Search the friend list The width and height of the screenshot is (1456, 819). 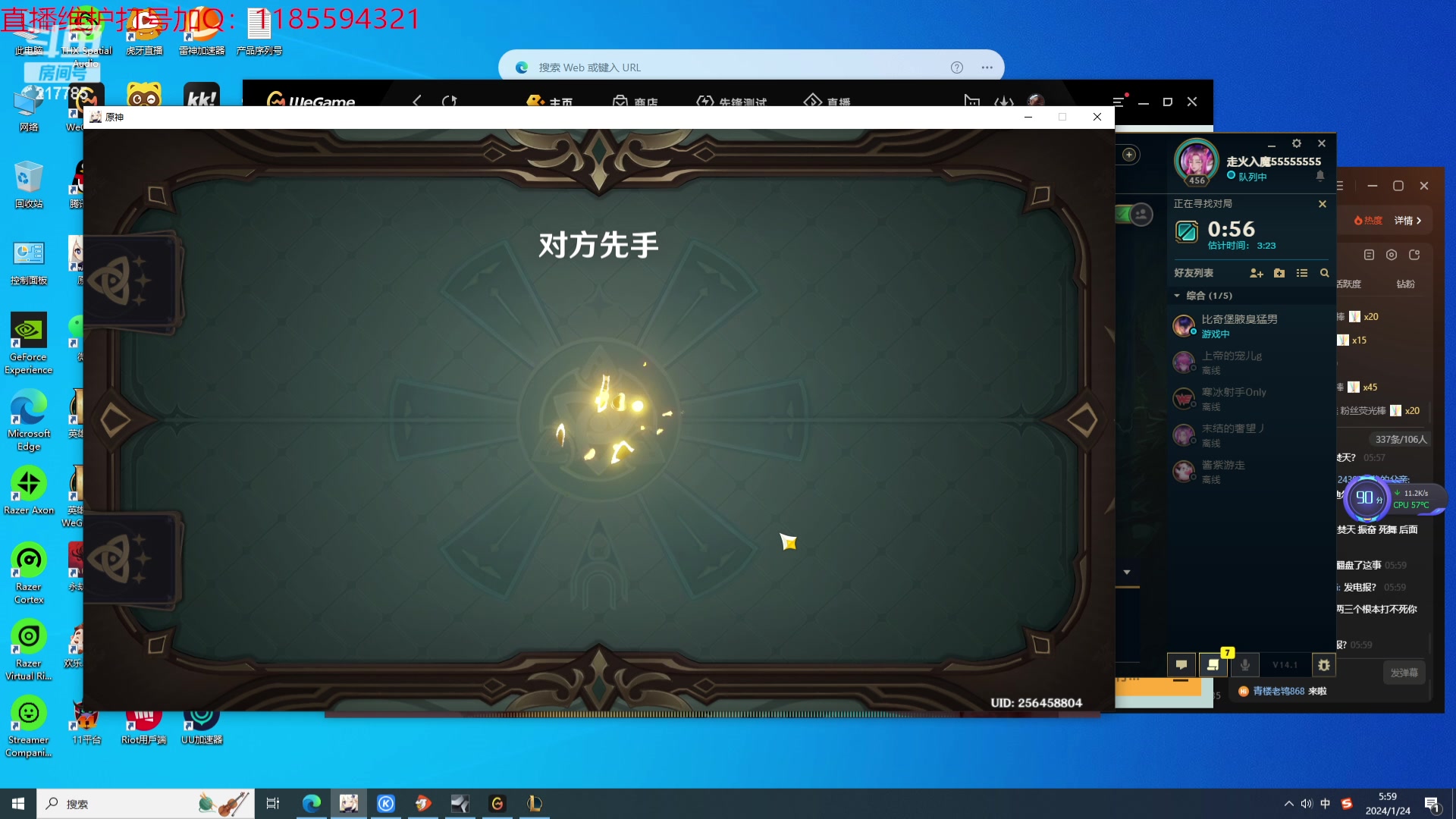[1324, 273]
